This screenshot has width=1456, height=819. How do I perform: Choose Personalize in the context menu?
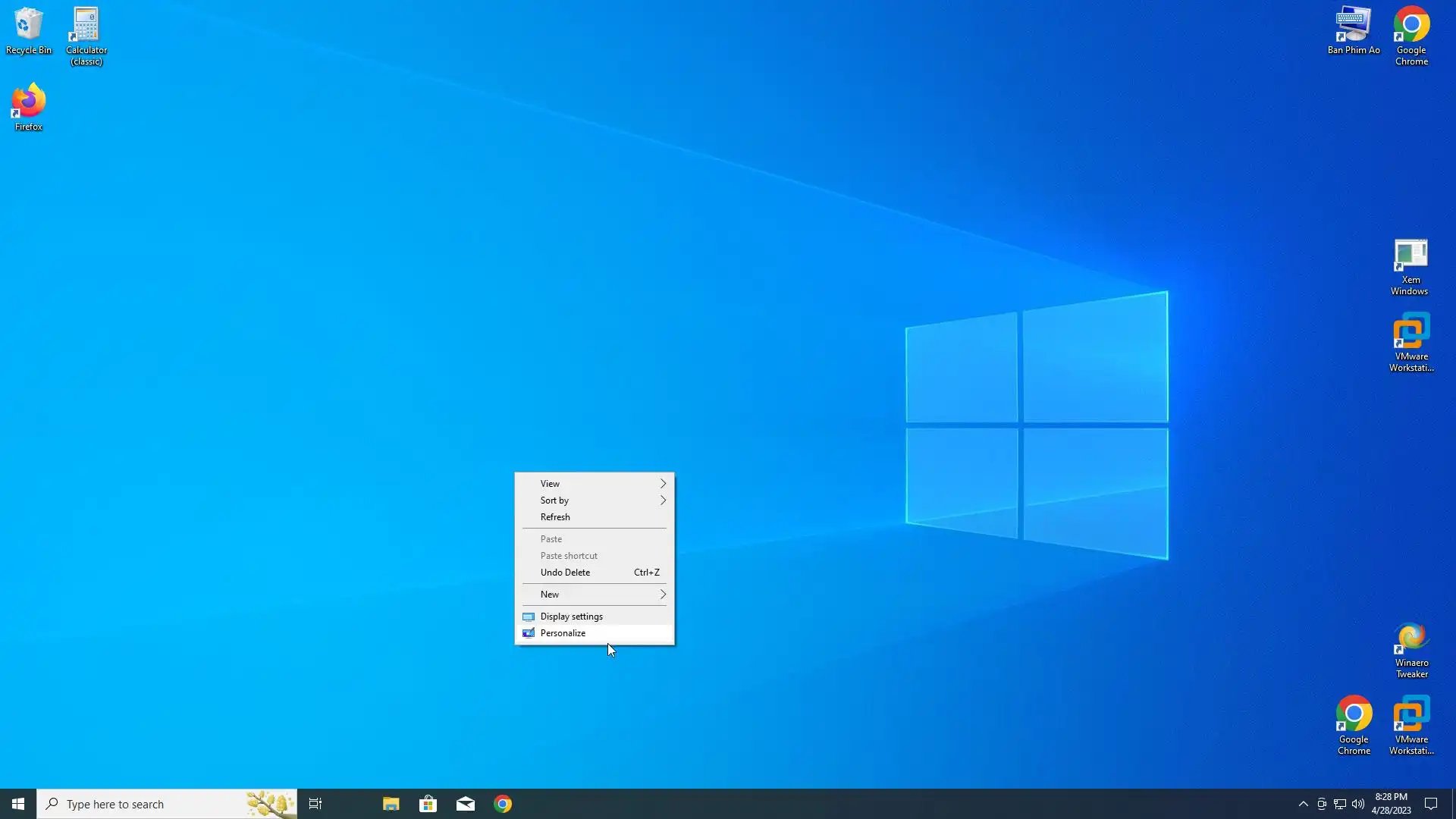coord(563,633)
